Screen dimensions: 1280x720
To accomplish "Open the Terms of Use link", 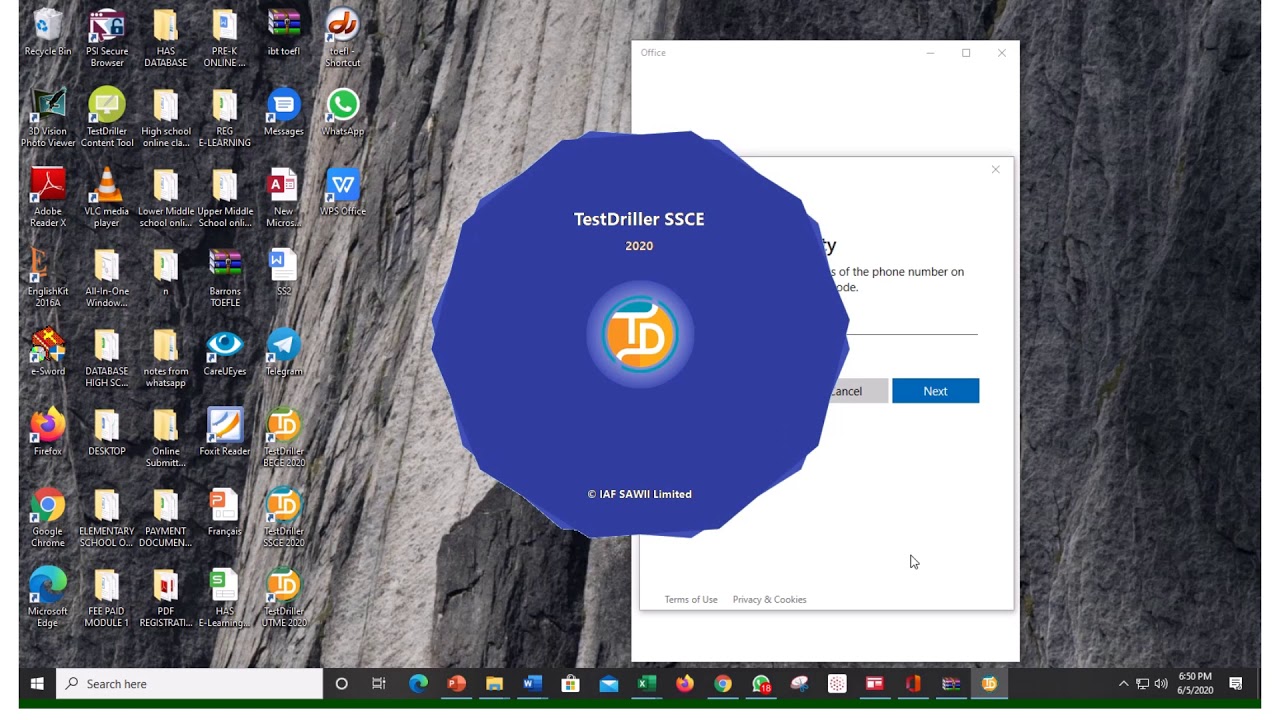I will pyautogui.click(x=691, y=600).
